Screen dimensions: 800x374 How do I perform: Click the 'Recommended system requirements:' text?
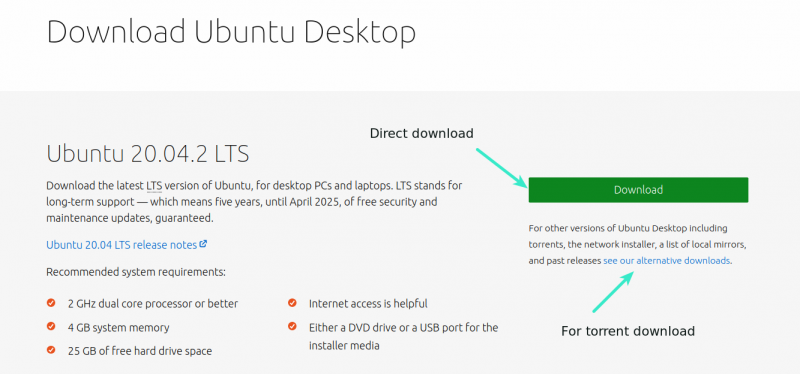click(136, 272)
